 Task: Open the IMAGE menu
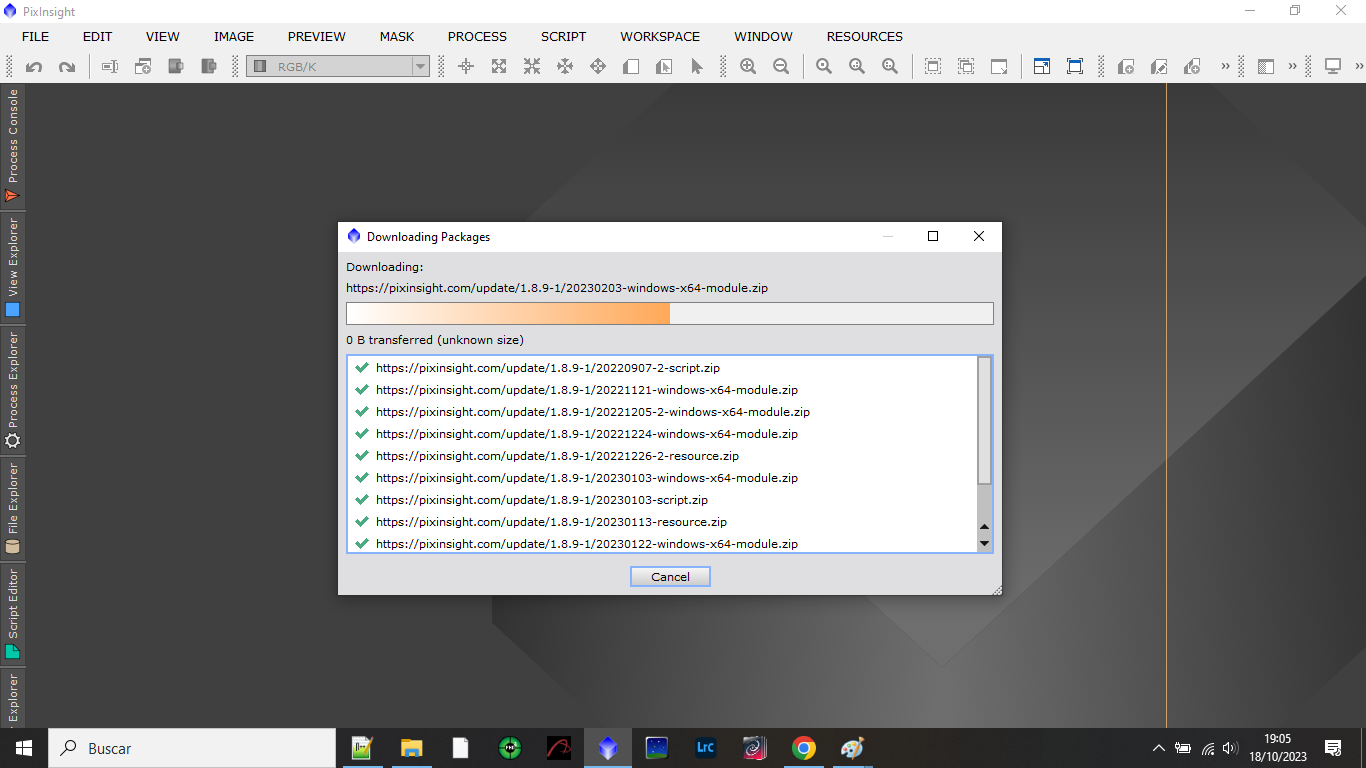click(x=234, y=36)
